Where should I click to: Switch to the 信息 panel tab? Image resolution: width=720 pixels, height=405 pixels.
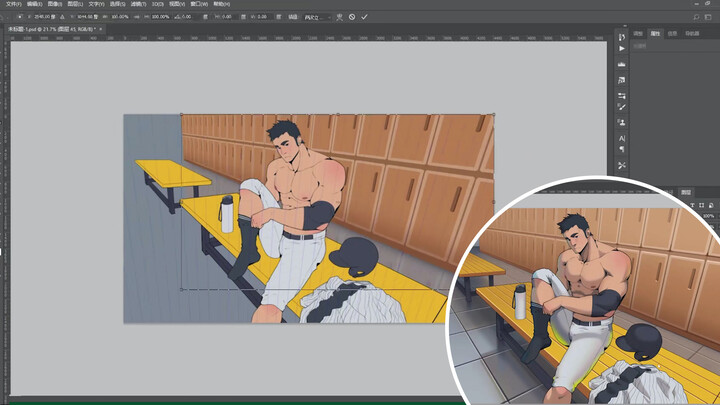tap(672, 34)
